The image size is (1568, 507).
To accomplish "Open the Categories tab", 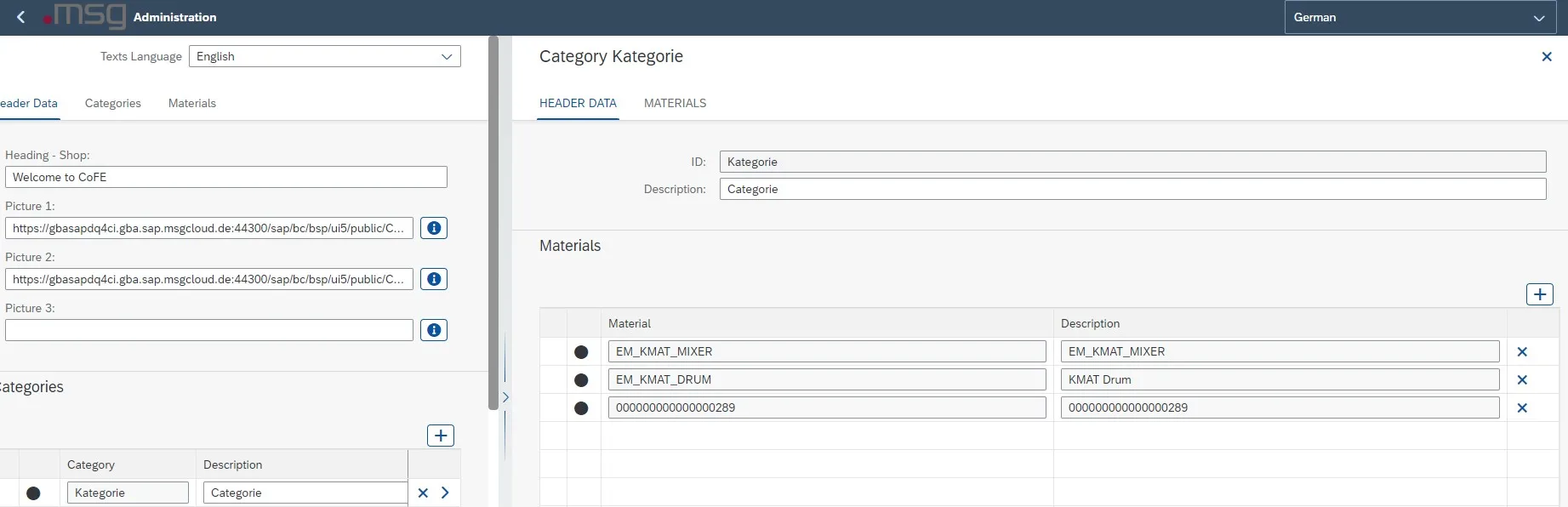I will (113, 103).
